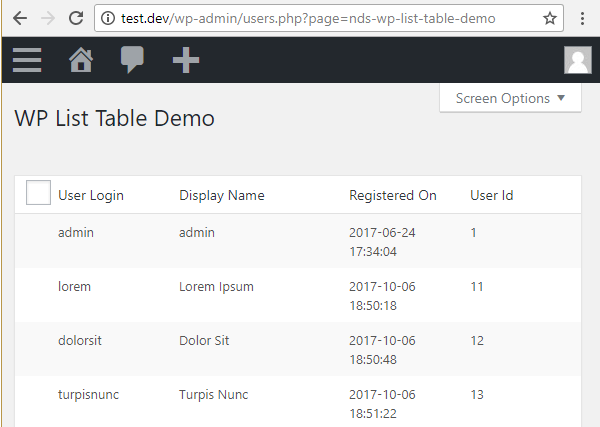Click date 2017-10-06 18:51:22

pos(382,404)
